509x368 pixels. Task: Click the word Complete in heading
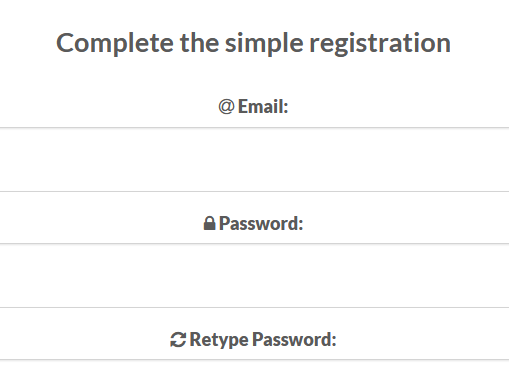click(x=115, y=43)
